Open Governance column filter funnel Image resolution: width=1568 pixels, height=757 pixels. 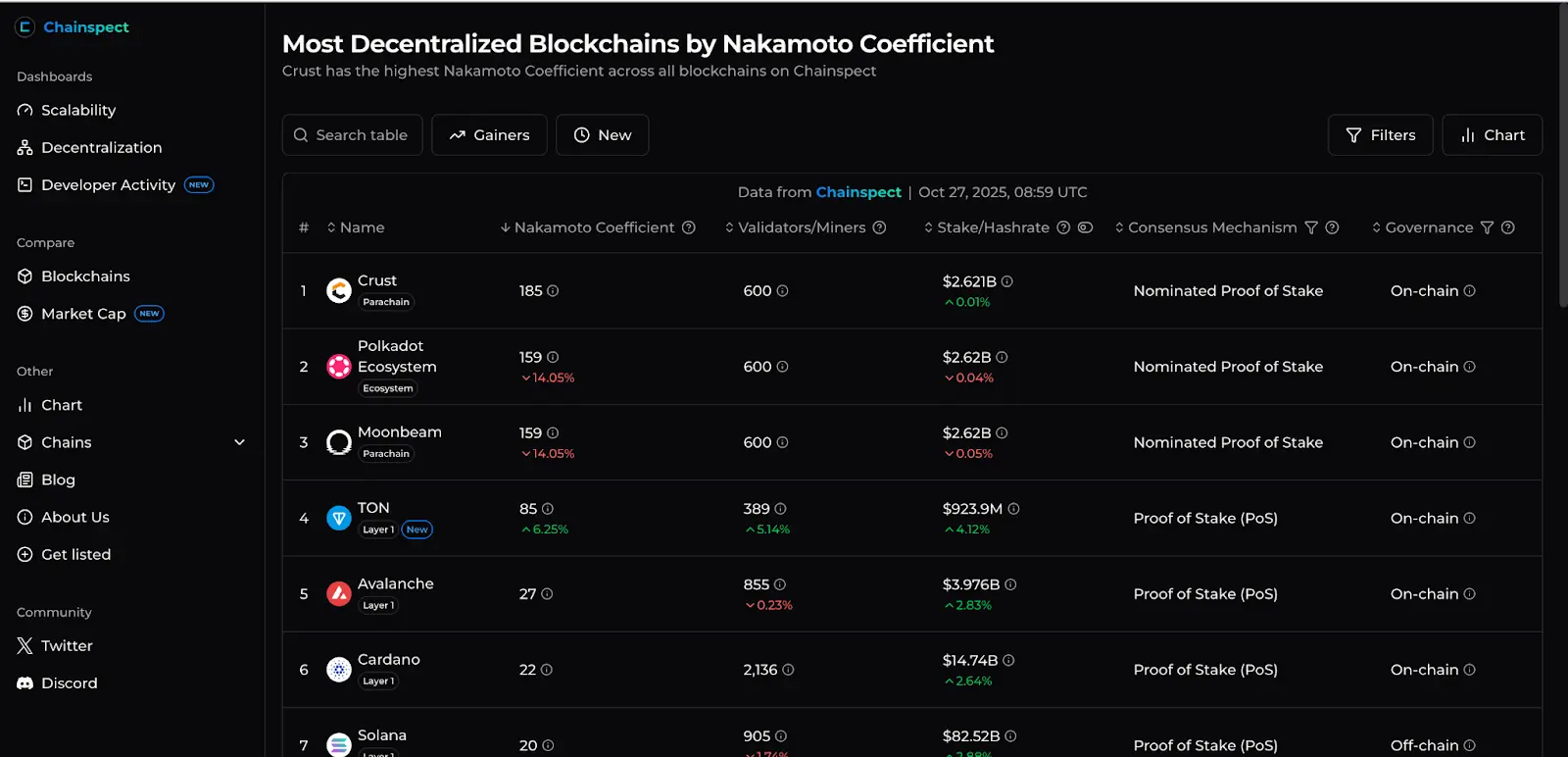click(x=1487, y=227)
